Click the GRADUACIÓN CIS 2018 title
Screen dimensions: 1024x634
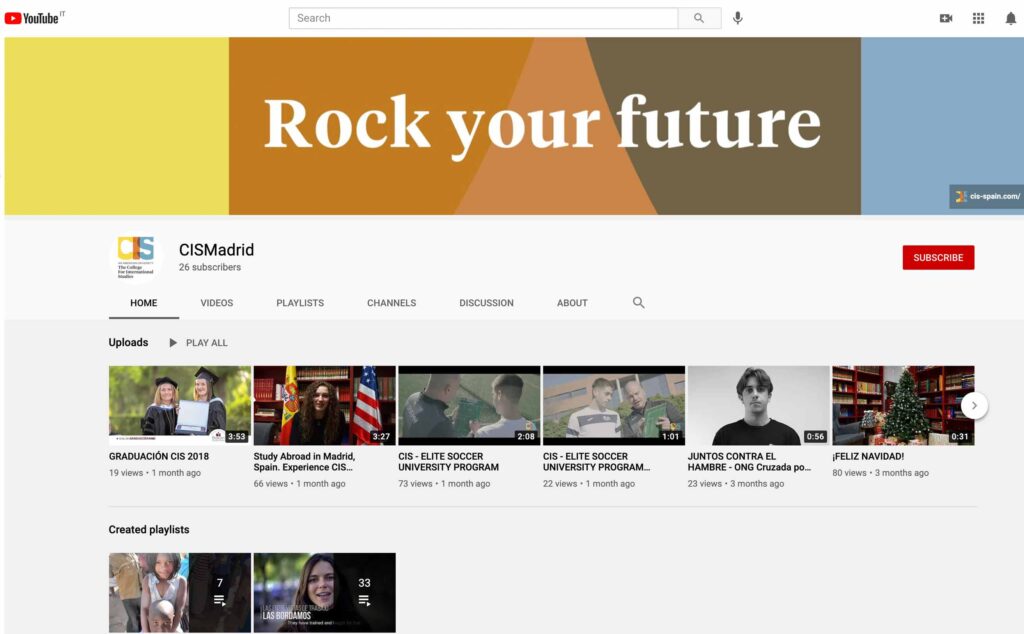click(x=159, y=456)
